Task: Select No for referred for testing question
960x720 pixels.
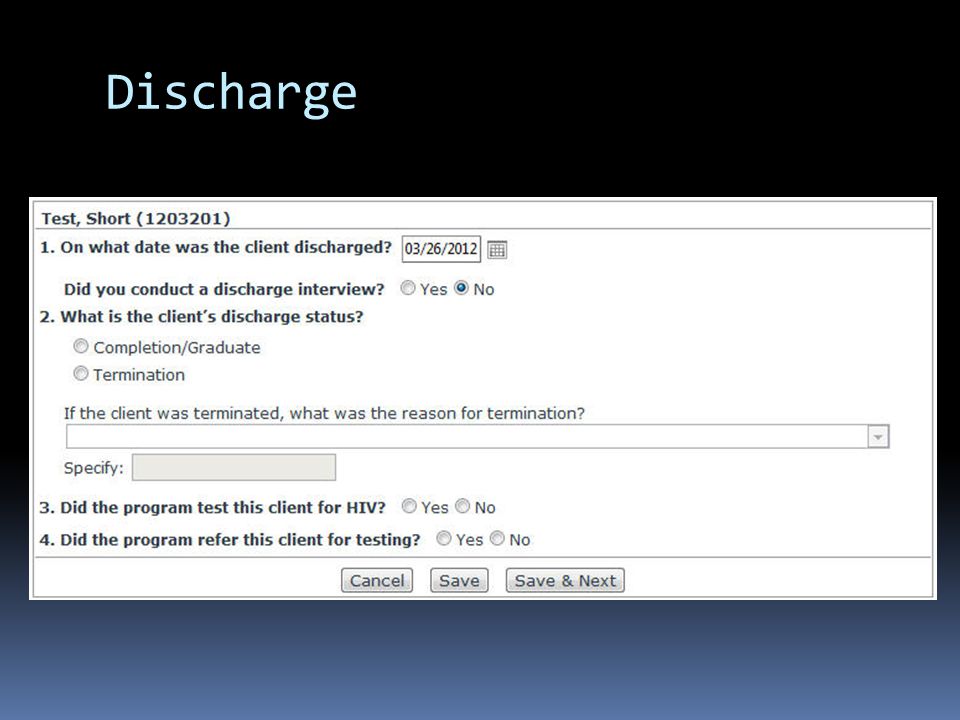Action: [497, 539]
